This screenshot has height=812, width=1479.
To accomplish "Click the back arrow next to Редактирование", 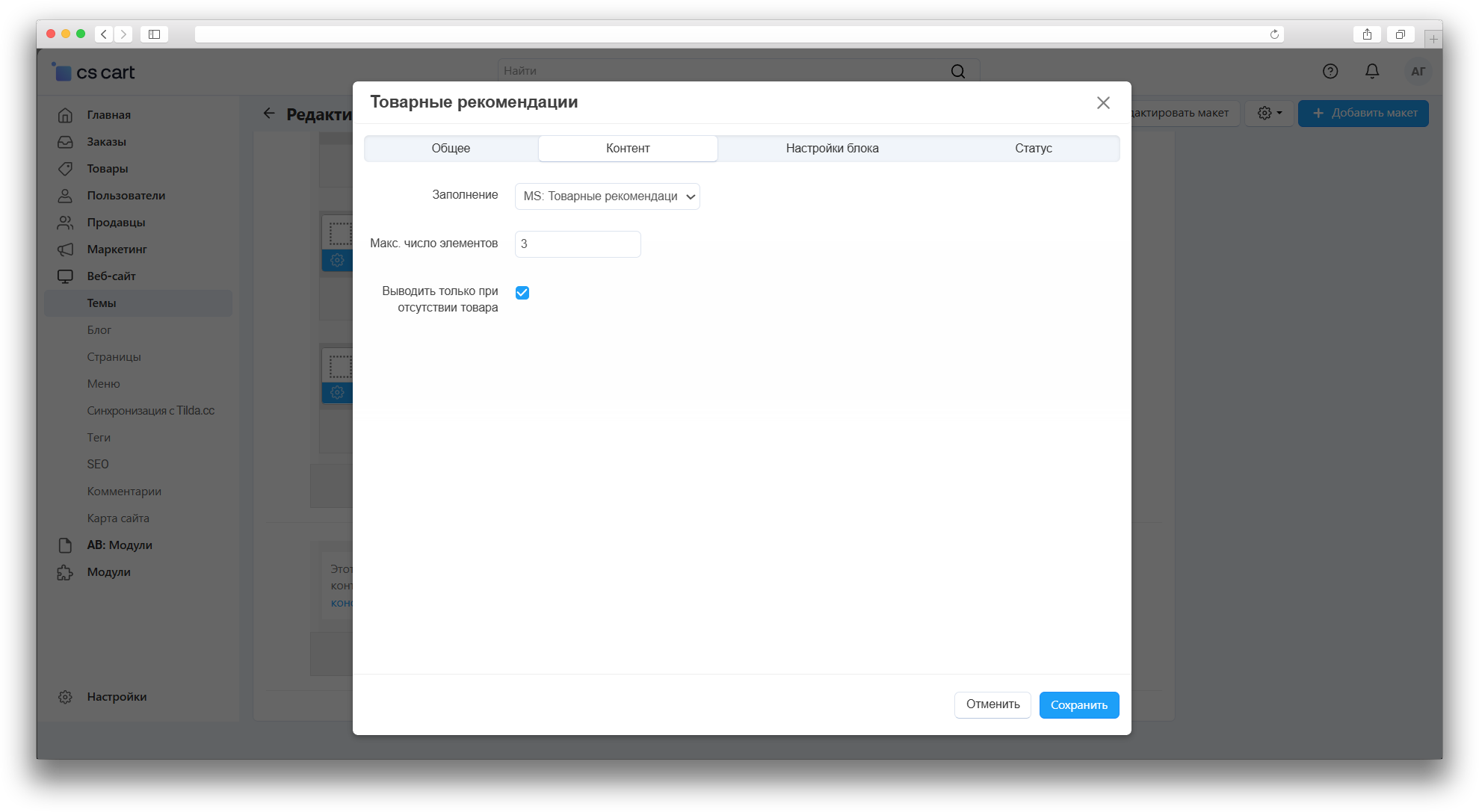I will pyautogui.click(x=269, y=114).
